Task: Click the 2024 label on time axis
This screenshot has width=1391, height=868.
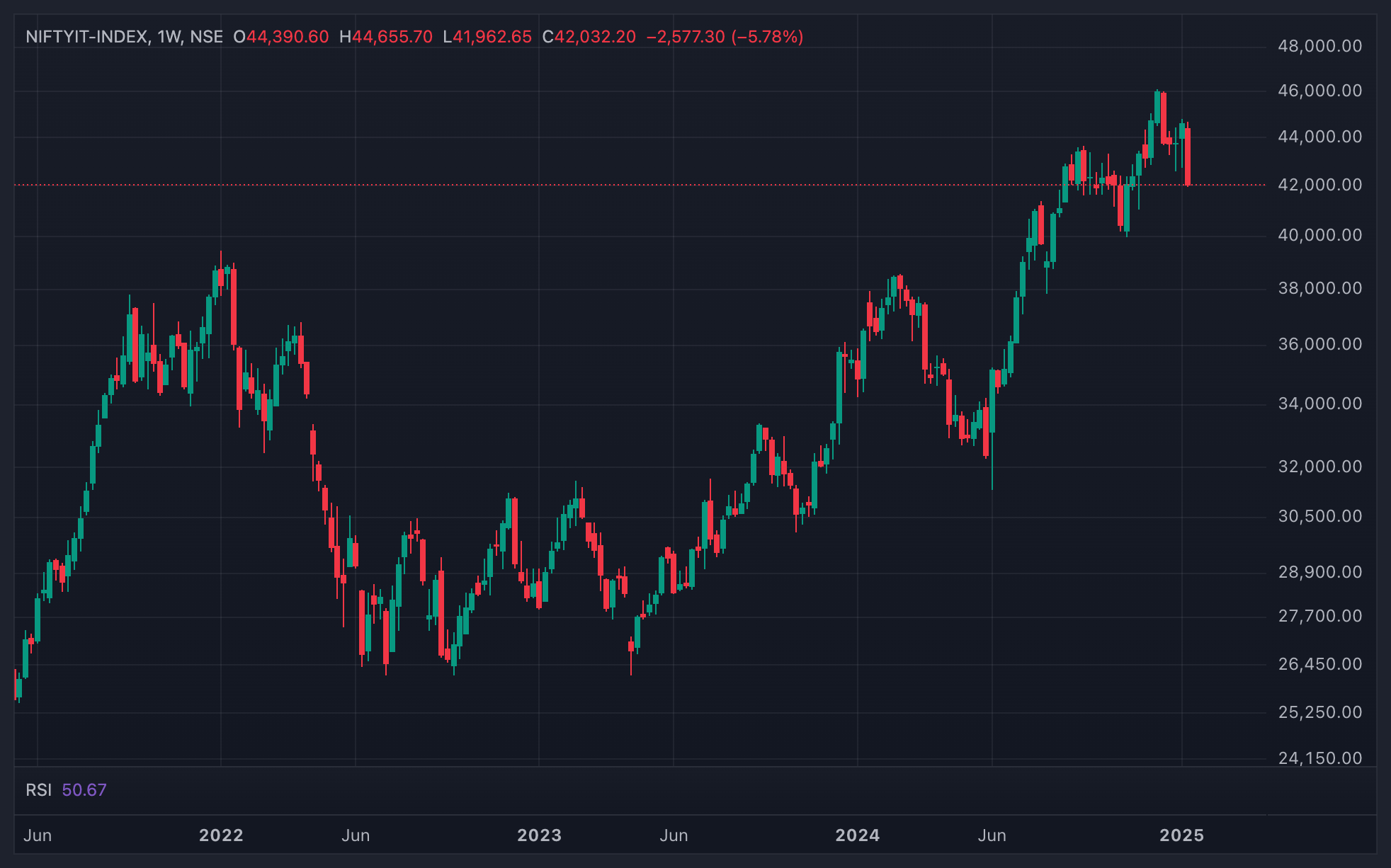Action: (x=858, y=835)
